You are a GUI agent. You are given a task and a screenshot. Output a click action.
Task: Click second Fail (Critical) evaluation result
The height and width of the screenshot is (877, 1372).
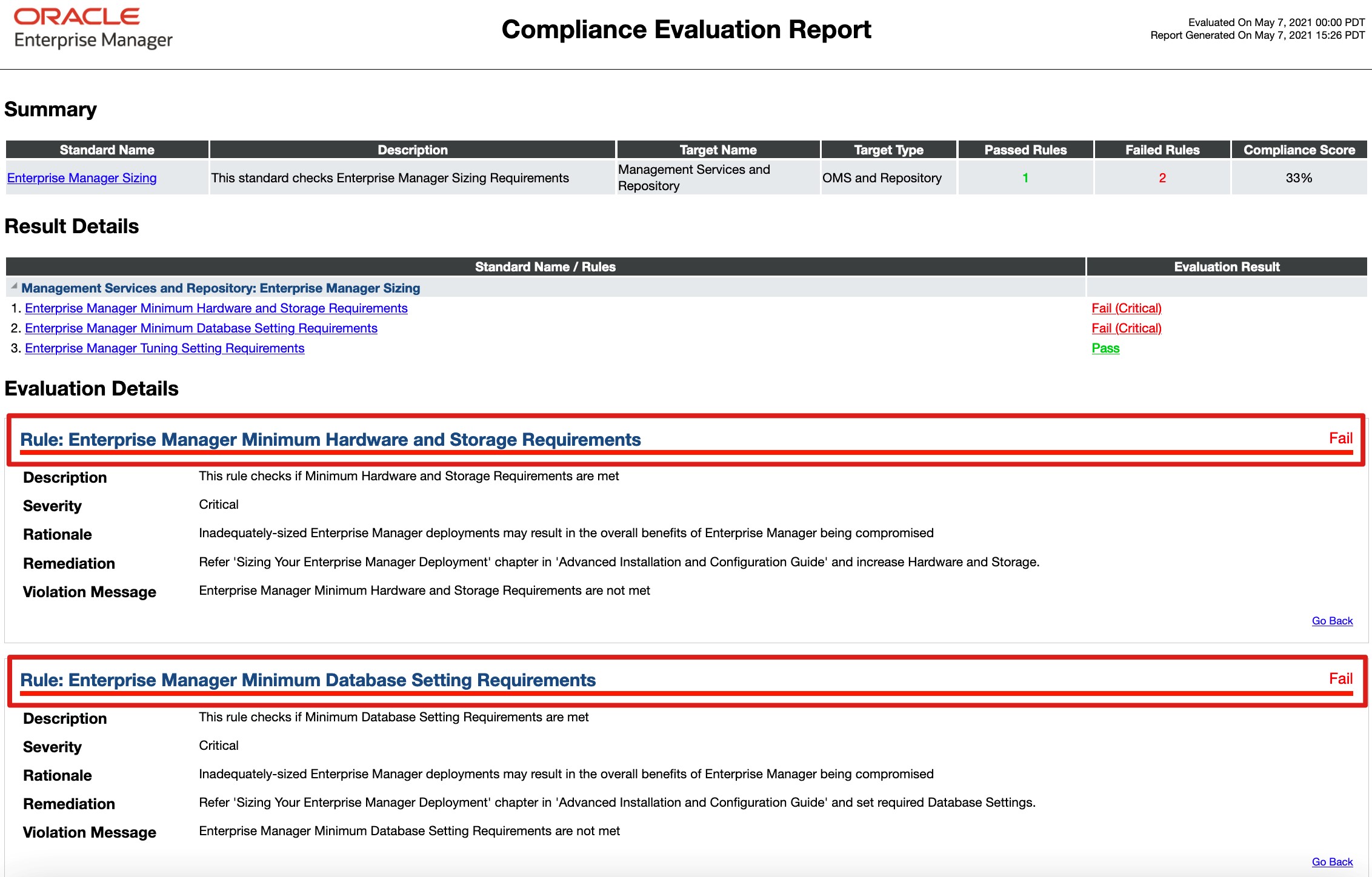(x=1126, y=328)
